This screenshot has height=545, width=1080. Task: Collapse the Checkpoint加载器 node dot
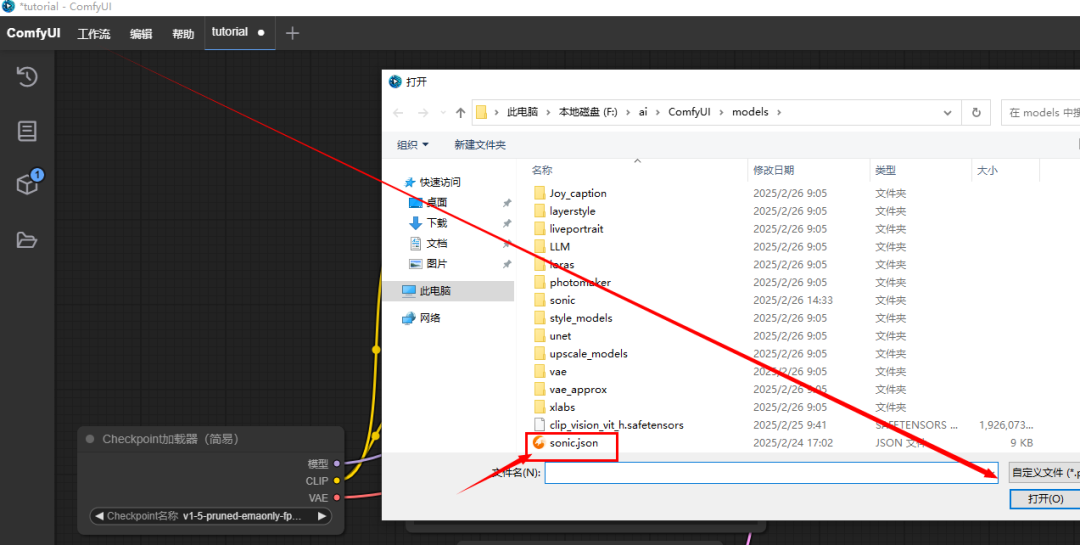[x=90, y=440]
